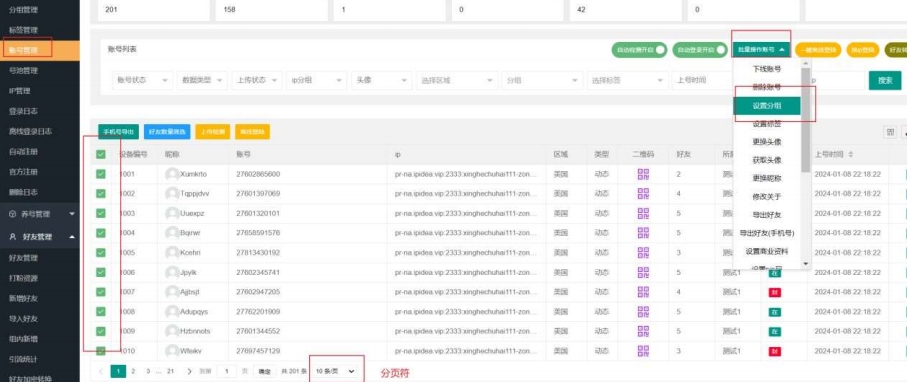
Task: Select 导出好友(手机号) from batch menu
Action: tap(766, 233)
